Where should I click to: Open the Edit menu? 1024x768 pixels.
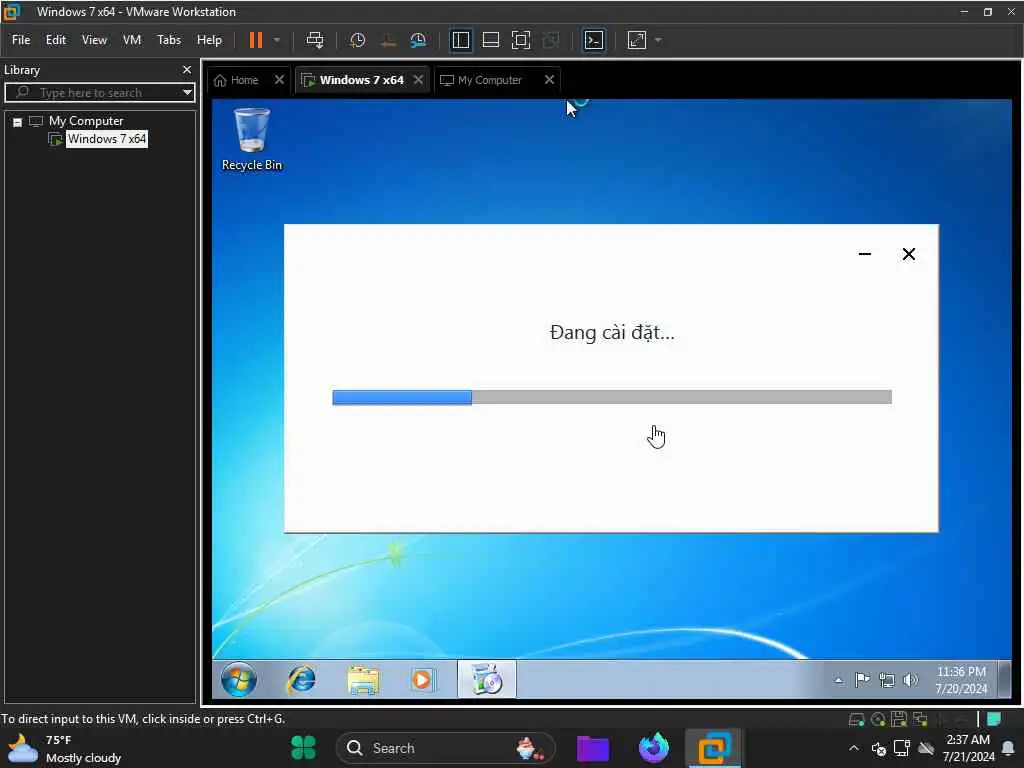56,40
